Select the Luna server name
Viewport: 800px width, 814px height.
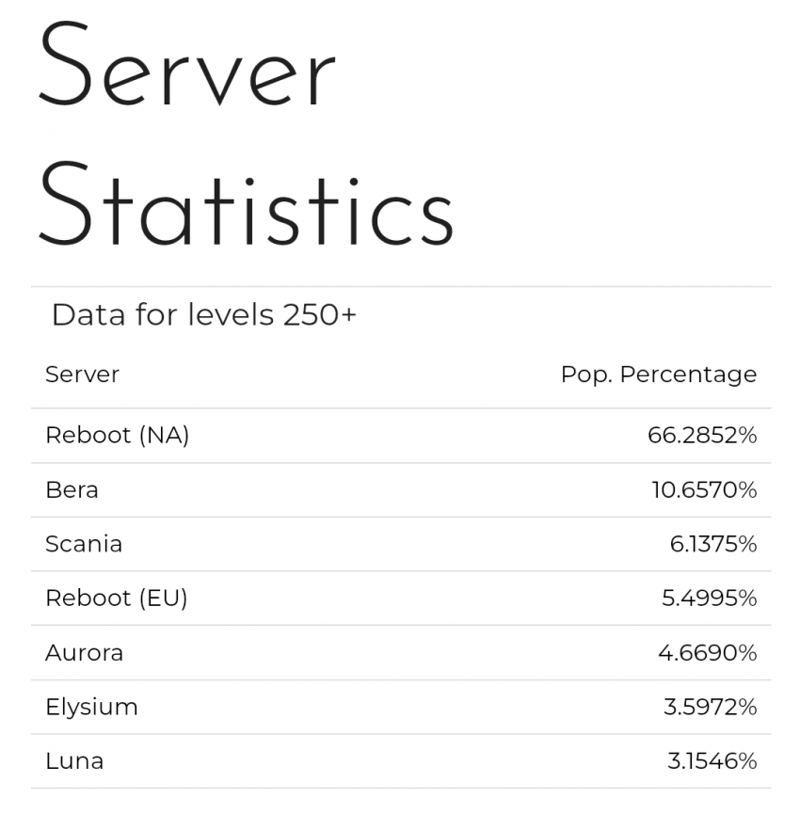pyautogui.click(x=74, y=762)
